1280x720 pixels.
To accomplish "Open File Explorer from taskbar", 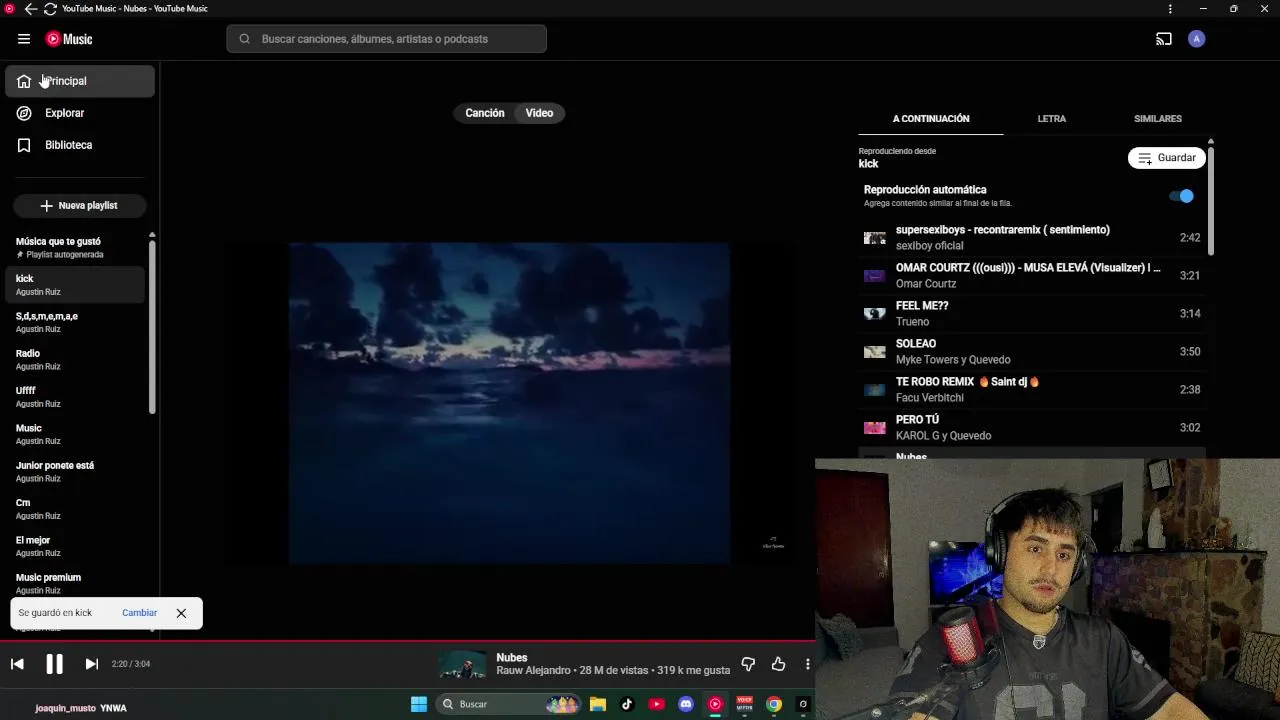I will (x=598, y=704).
